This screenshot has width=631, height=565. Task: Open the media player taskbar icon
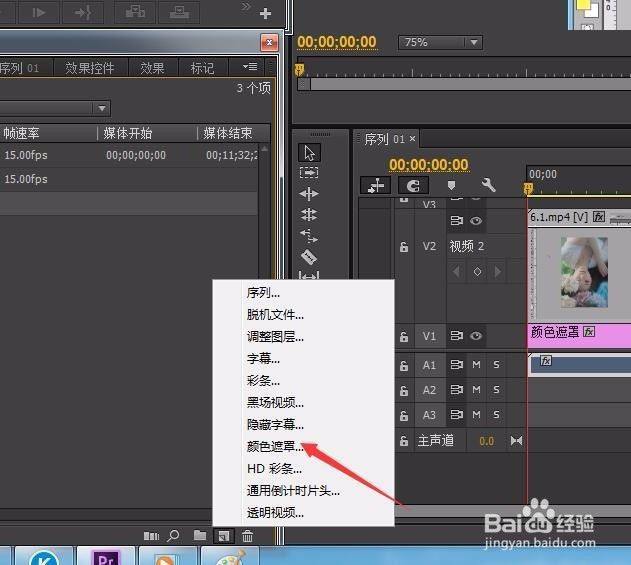(x=167, y=557)
